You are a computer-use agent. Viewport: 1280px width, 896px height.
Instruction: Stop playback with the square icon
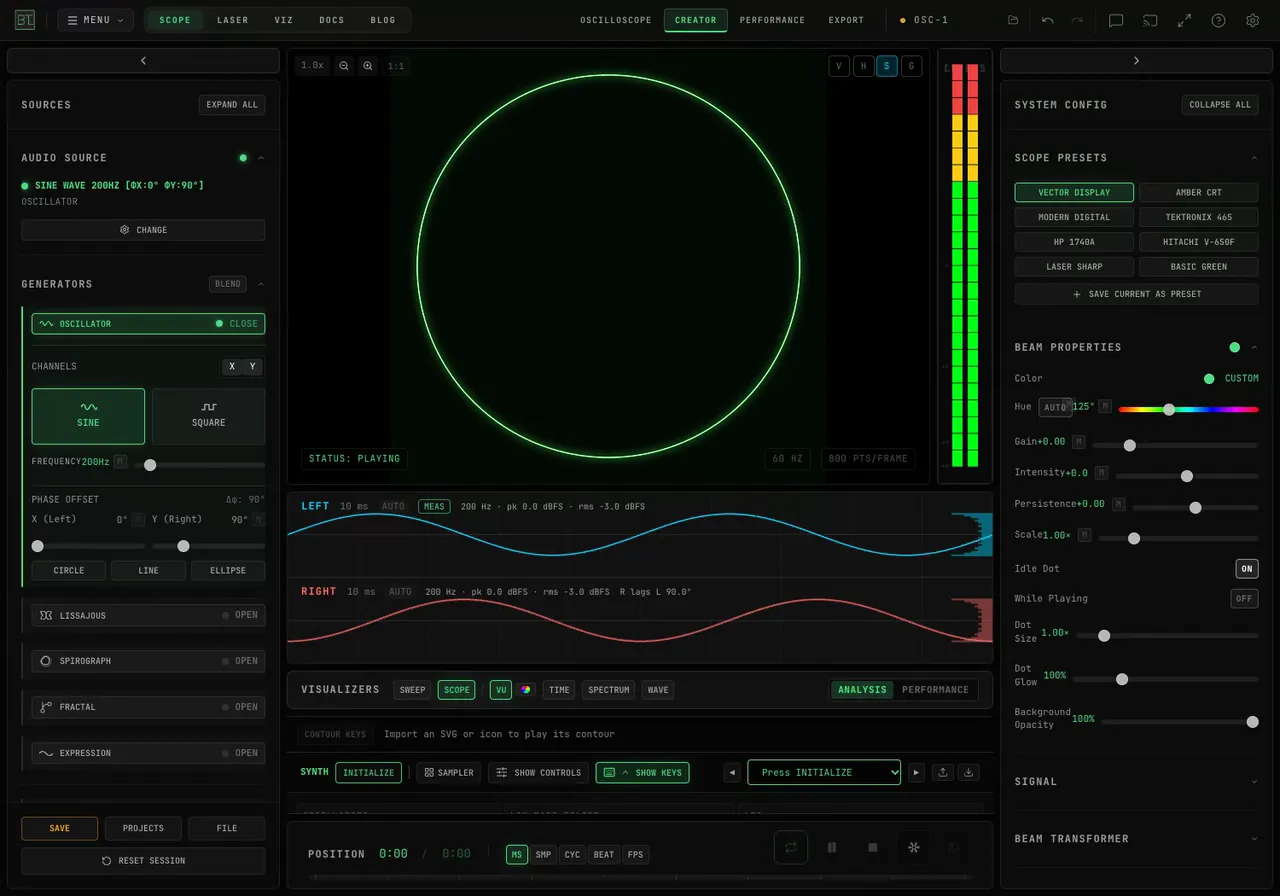tap(873, 848)
